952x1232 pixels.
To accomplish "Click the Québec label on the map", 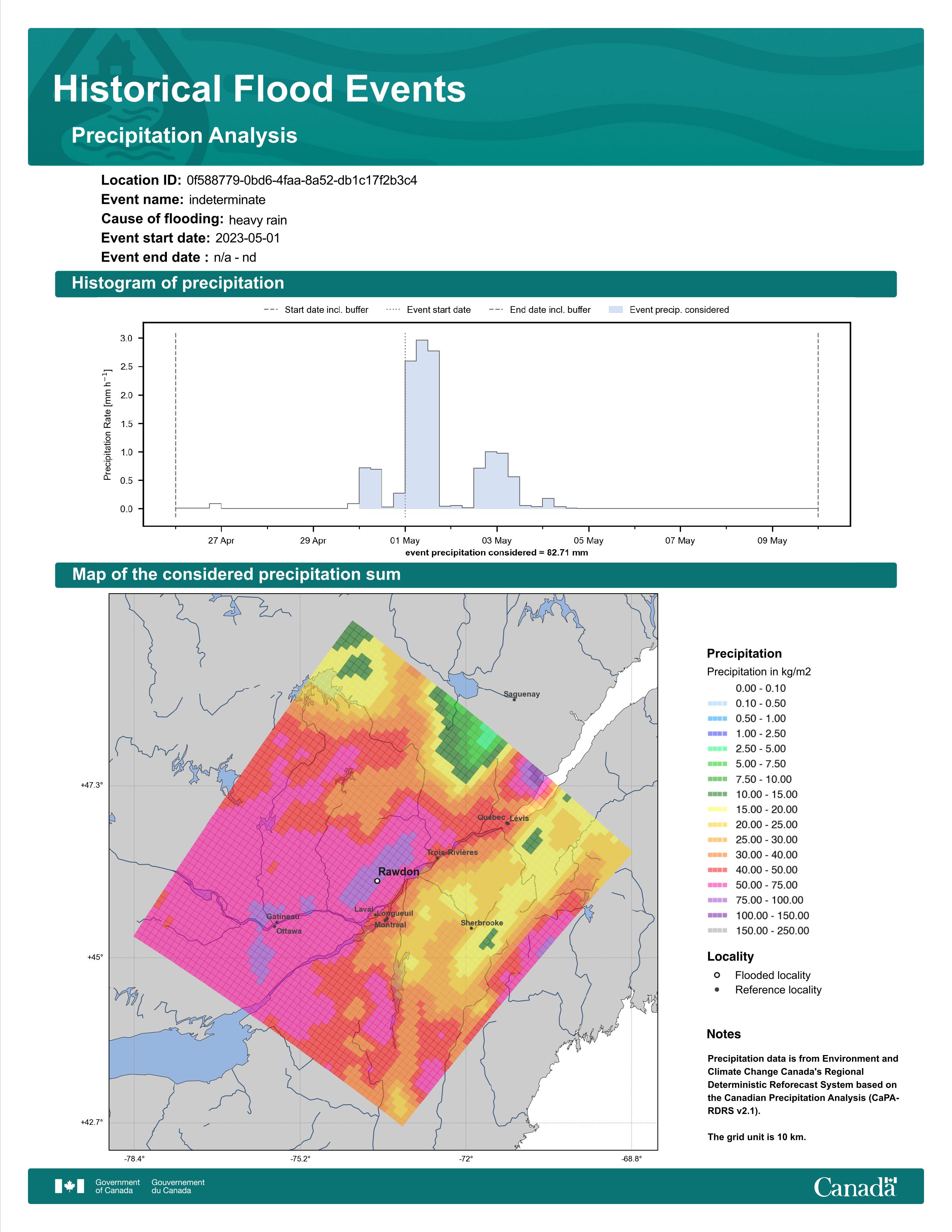I will [491, 817].
